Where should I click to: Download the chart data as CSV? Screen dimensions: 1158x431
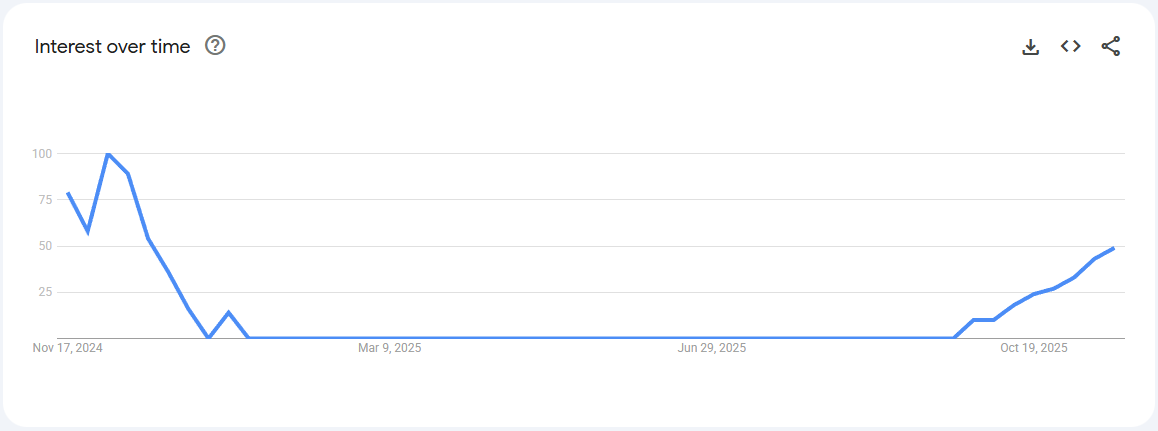point(1031,46)
